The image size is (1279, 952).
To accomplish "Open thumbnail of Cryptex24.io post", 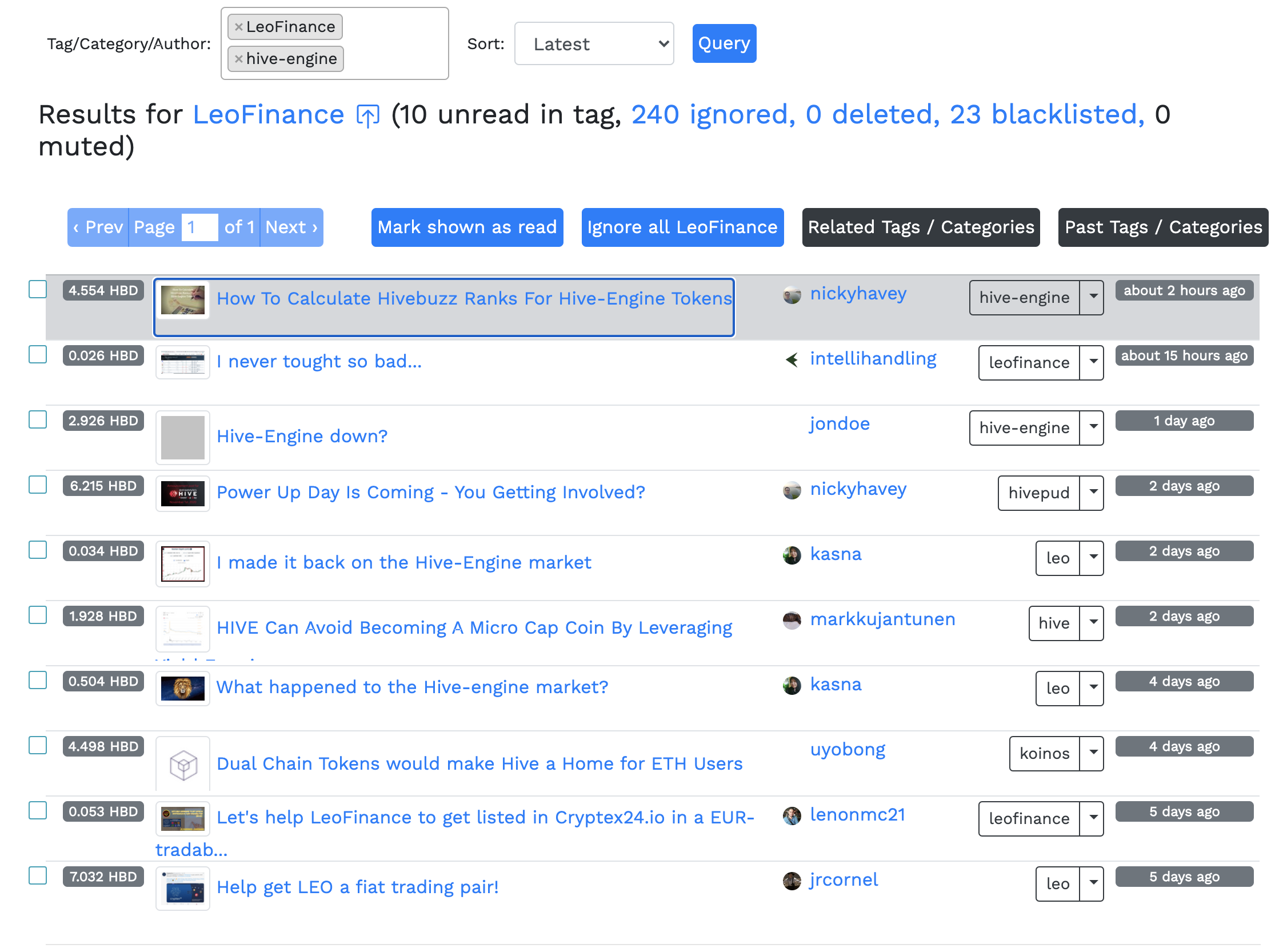I will [x=183, y=818].
